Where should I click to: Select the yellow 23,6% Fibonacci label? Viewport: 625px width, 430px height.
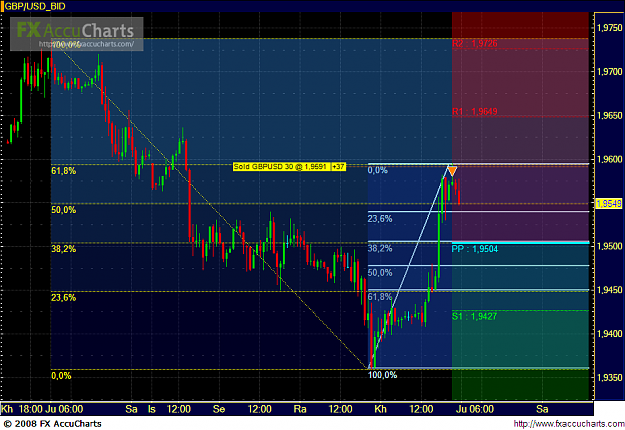click(63, 298)
